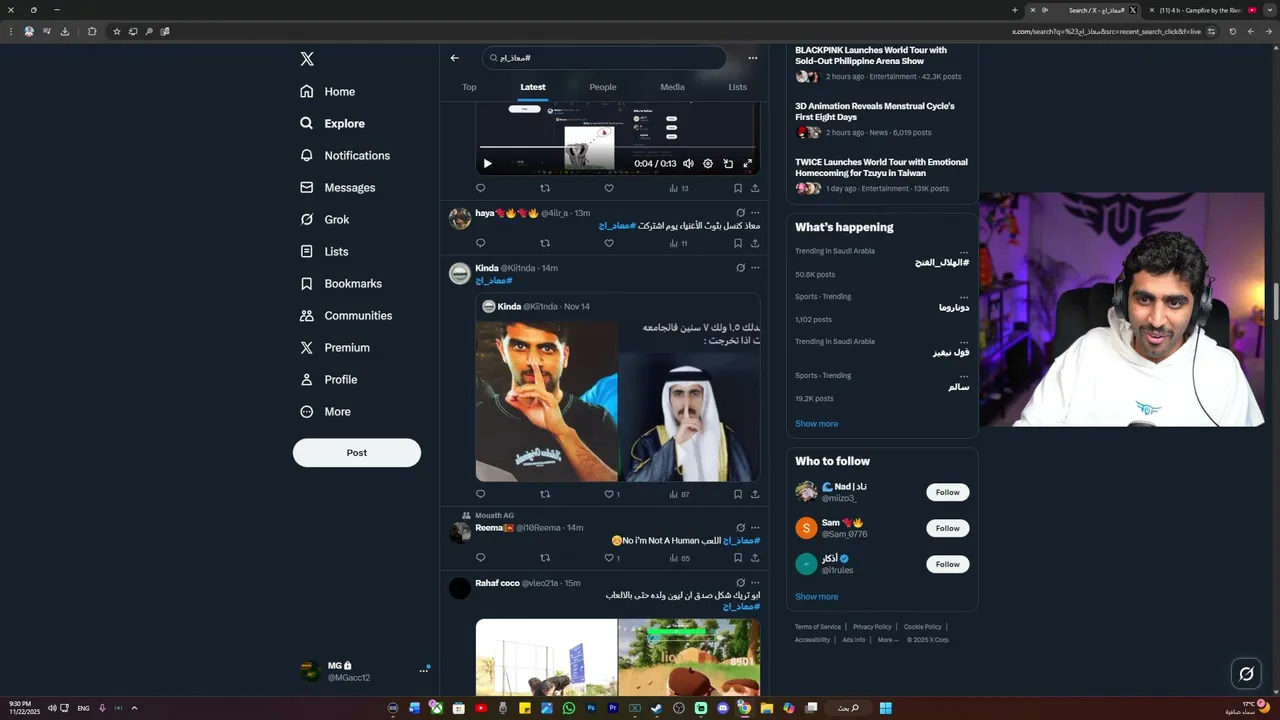Open options for the #الهلال_الفتح trend

point(964,251)
